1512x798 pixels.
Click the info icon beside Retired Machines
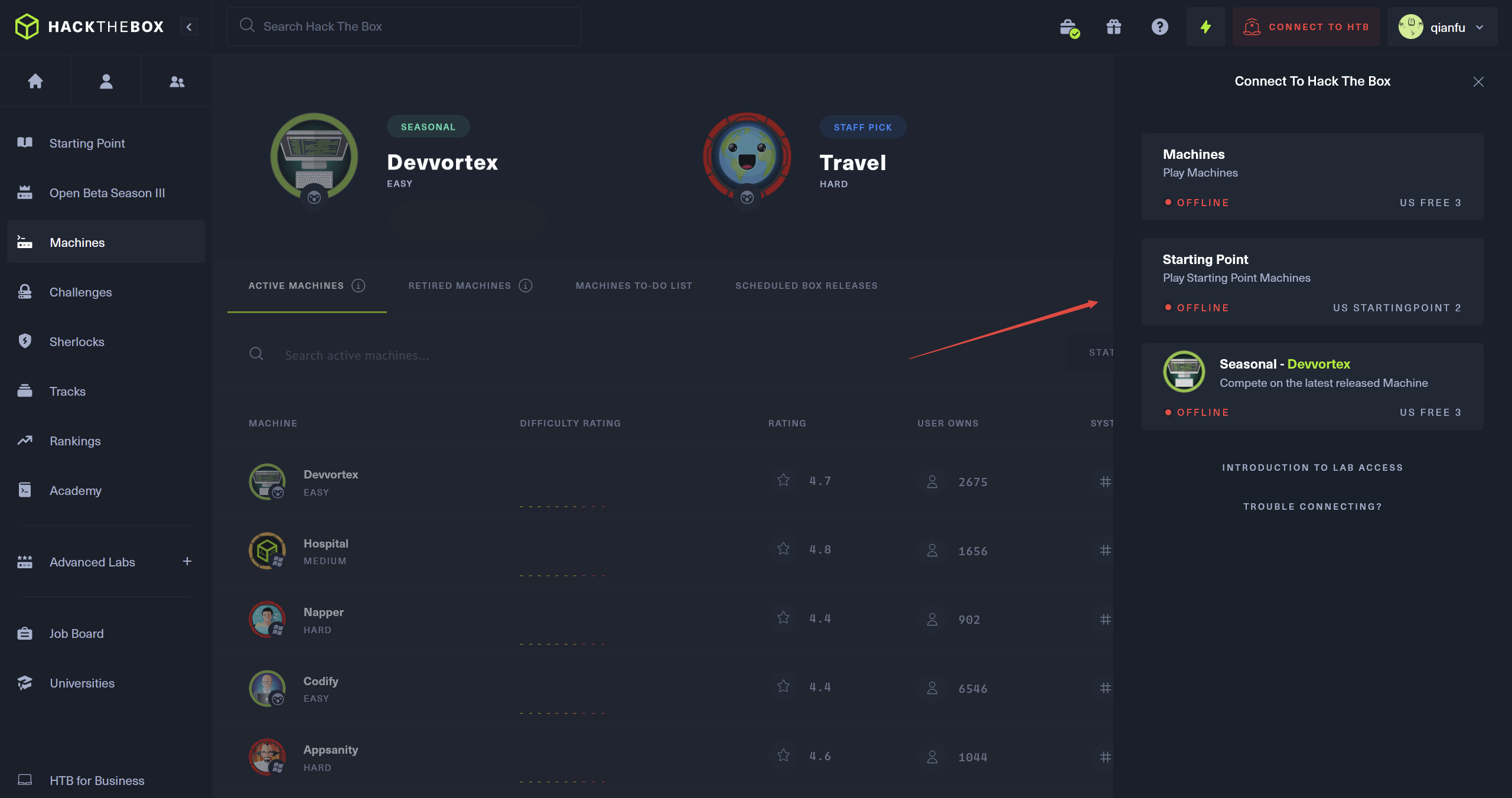point(526,286)
